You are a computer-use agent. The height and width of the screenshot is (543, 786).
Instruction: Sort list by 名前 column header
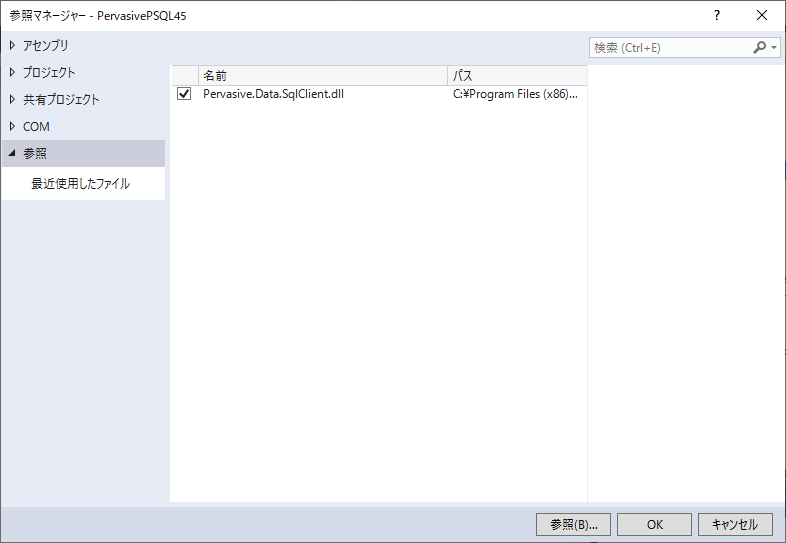tap(320, 76)
